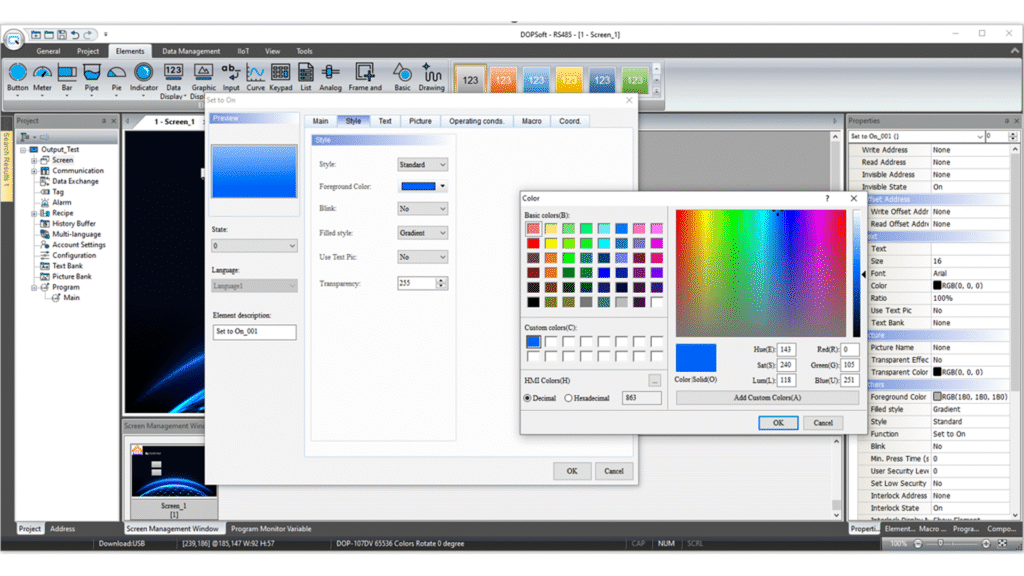Pick the Indicator element icon
The width and height of the screenshot is (1024, 576).
tap(143, 72)
